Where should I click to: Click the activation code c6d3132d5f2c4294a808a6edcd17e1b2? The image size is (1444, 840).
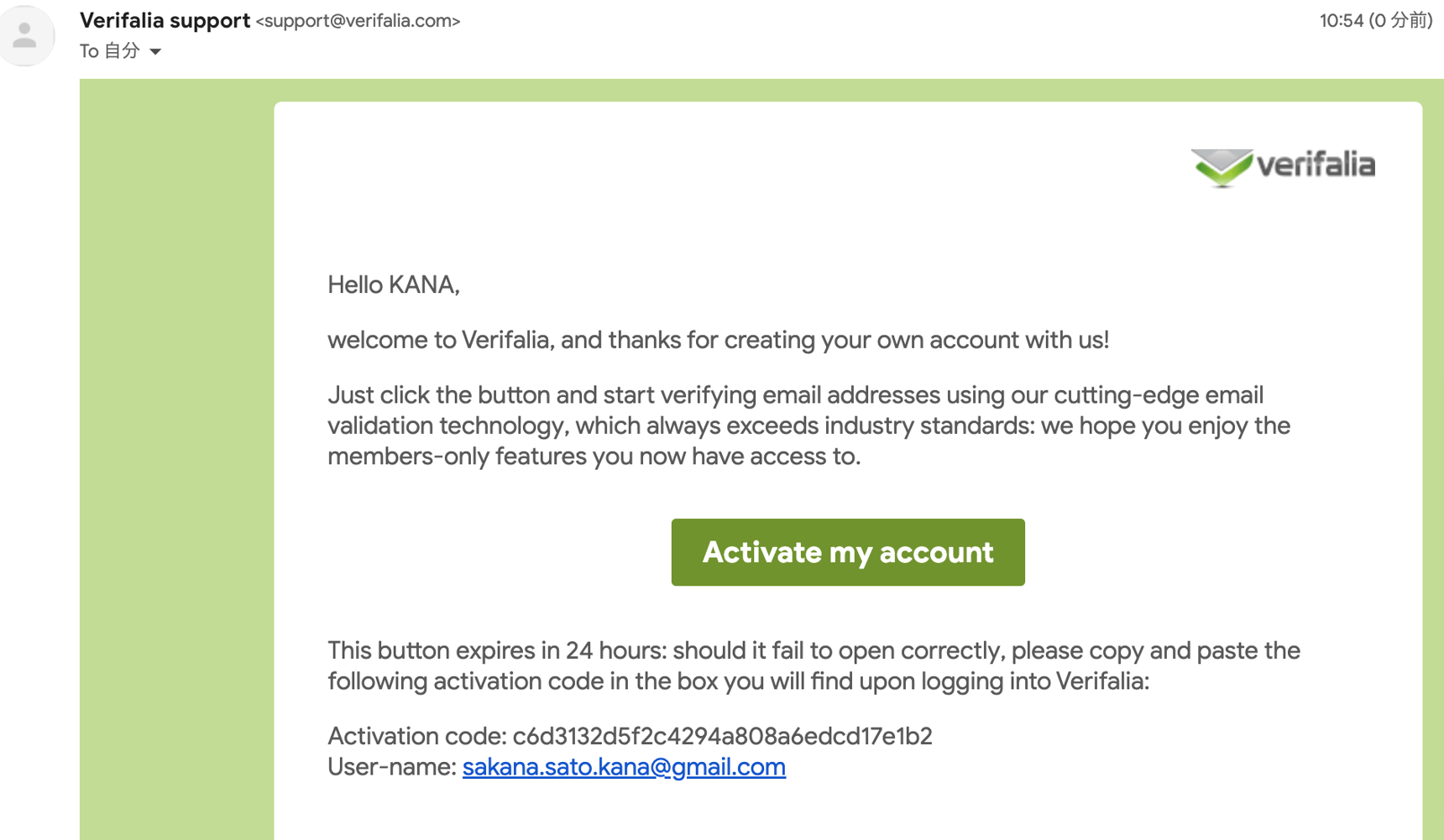(x=722, y=736)
